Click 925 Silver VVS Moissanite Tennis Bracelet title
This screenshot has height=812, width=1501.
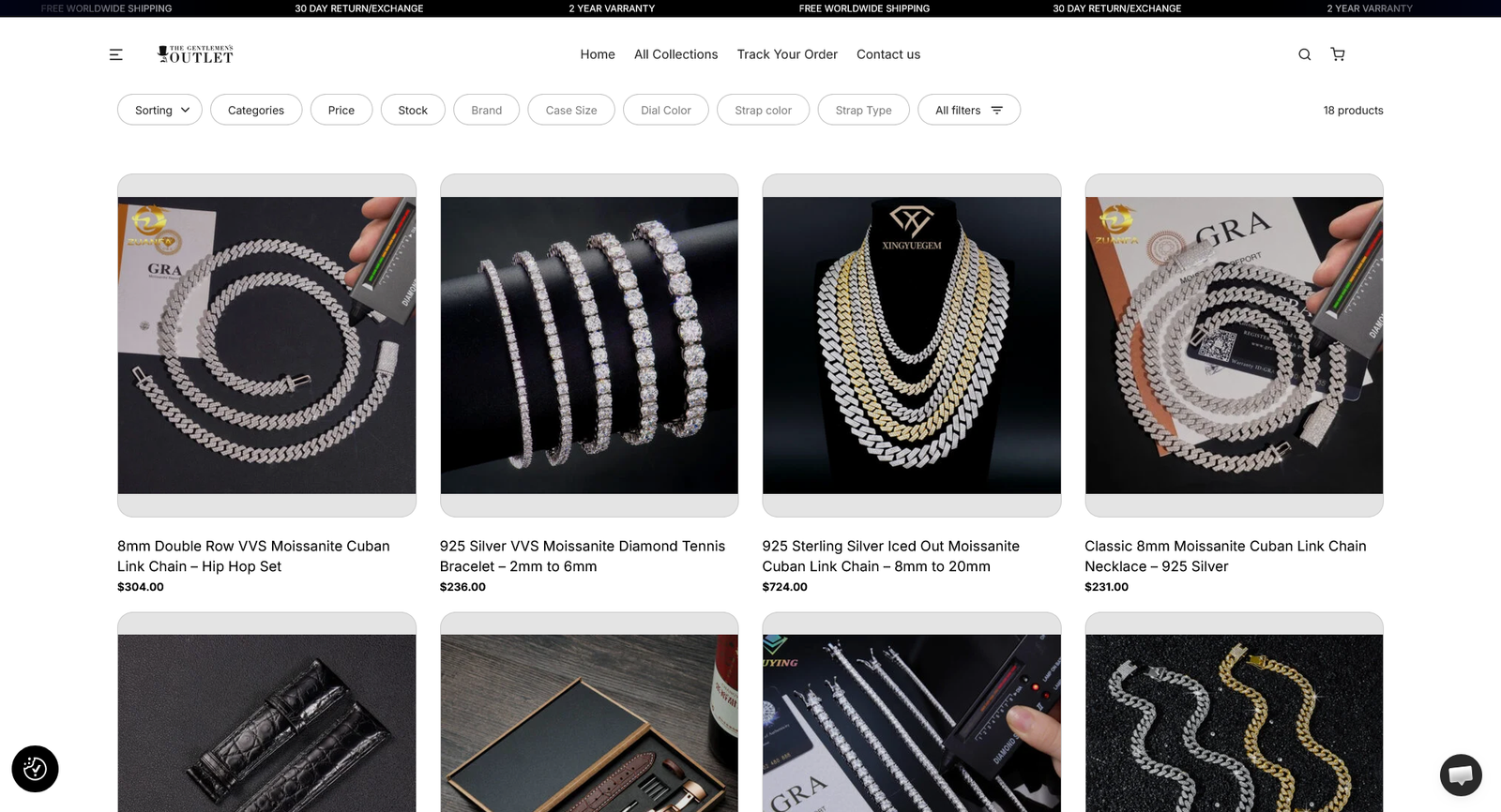(x=583, y=556)
